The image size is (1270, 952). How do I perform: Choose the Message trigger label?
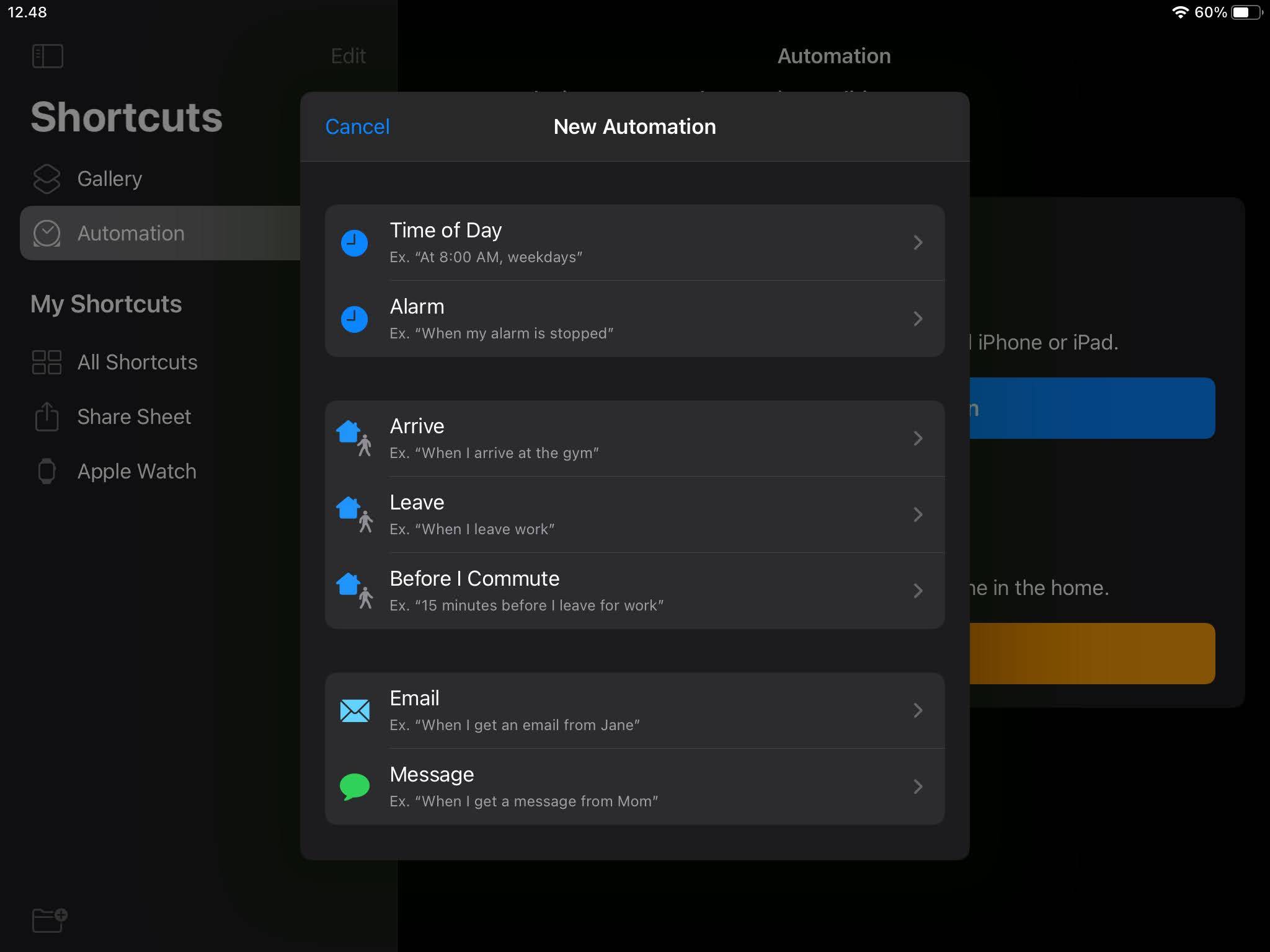click(432, 775)
